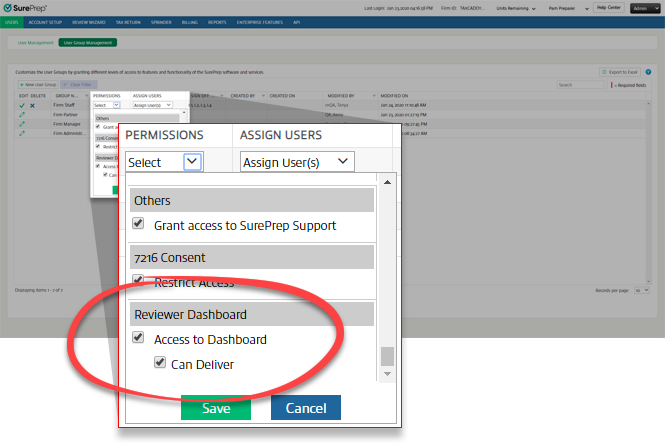Click the green Save button
The image size is (665, 448).
[215, 408]
